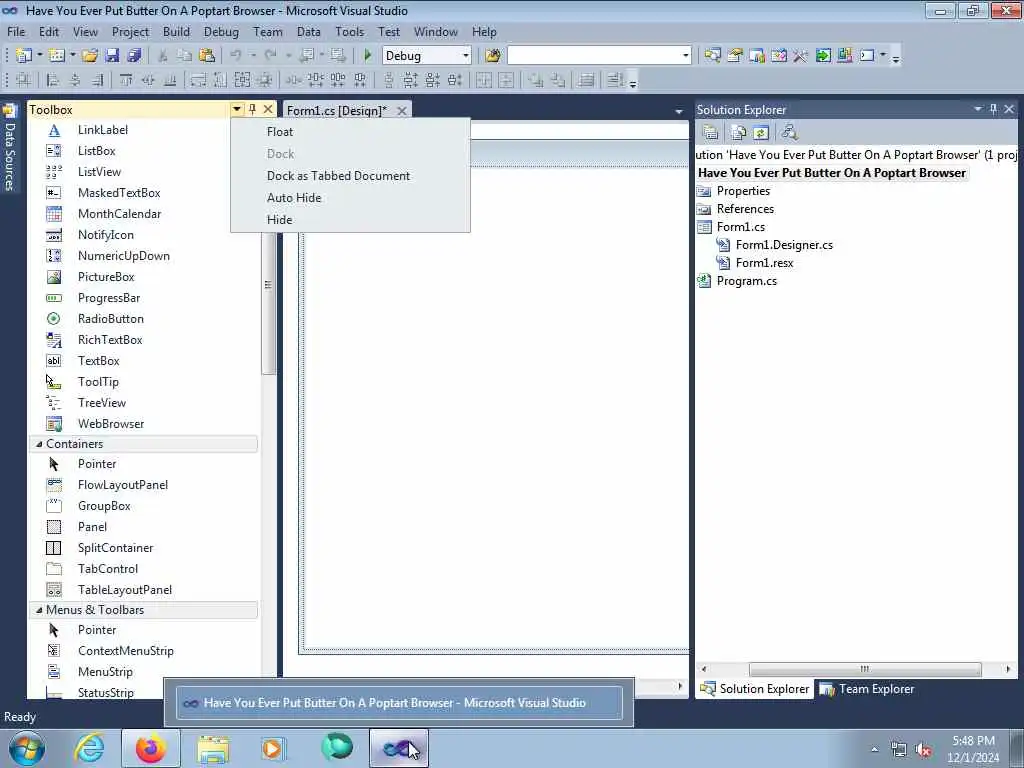Viewport: 1024px width, 768px height.
Task: Click Align to Grid in layout toolbar
Action: click(24, 80)
